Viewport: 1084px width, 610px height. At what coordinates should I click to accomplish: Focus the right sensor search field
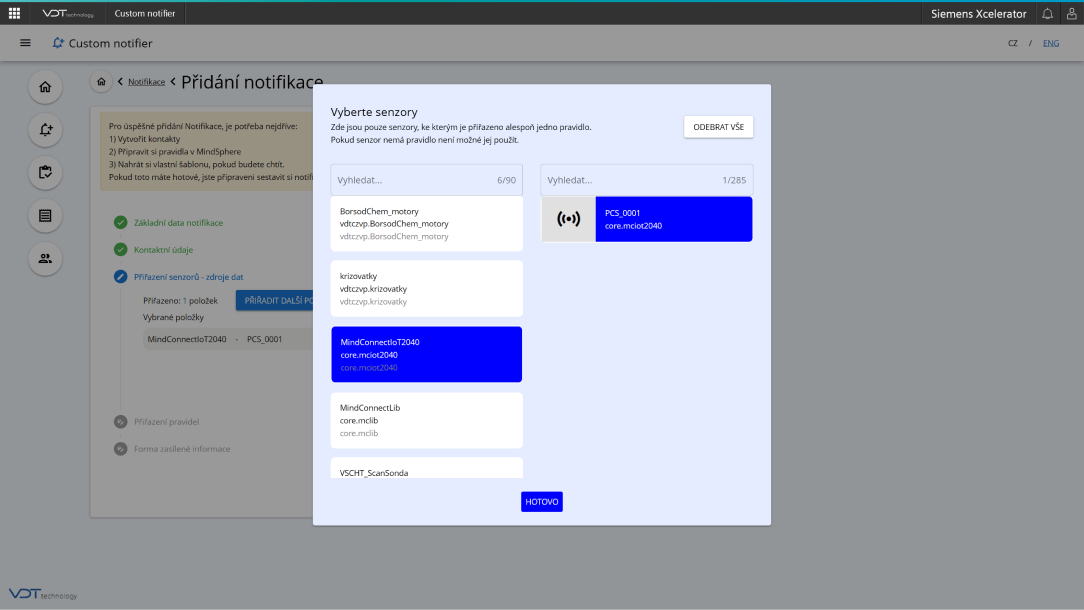[625, 180]
